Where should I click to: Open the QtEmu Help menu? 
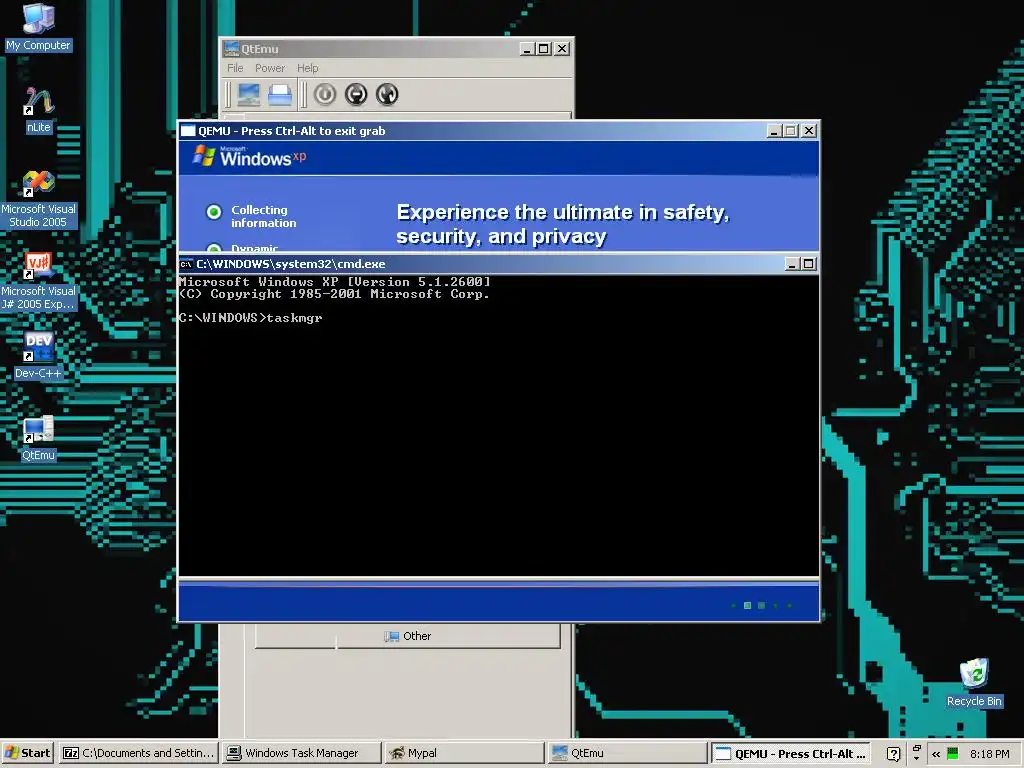[x=308, y=68]
